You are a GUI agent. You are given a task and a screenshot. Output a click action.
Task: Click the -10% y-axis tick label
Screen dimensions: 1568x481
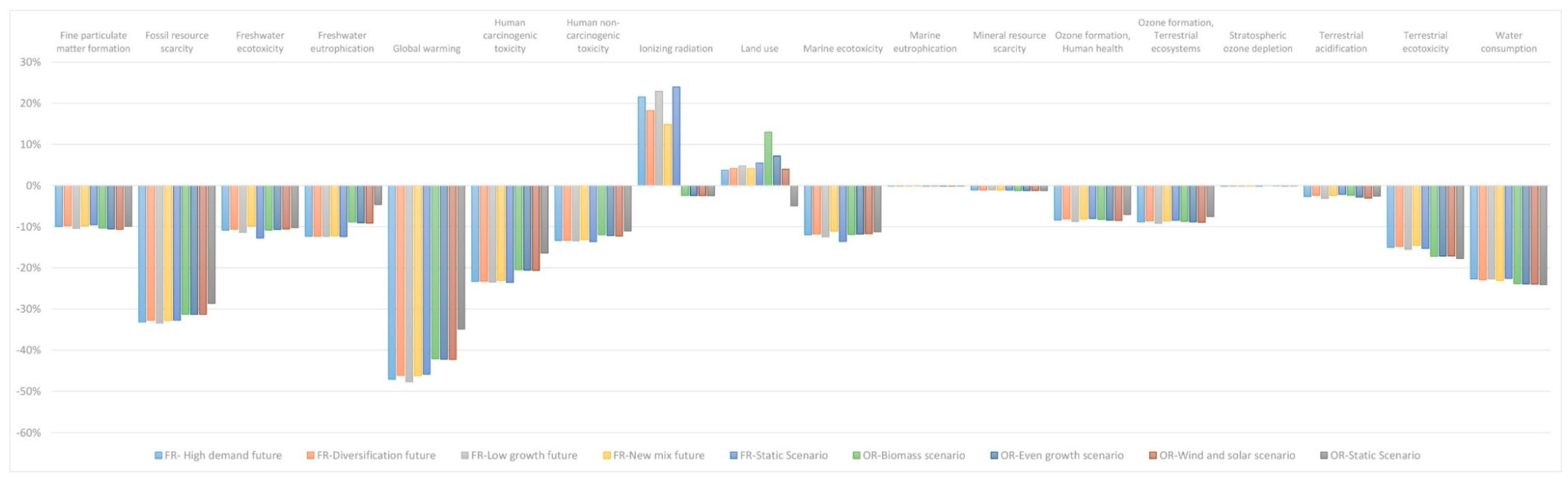[29, 227]
